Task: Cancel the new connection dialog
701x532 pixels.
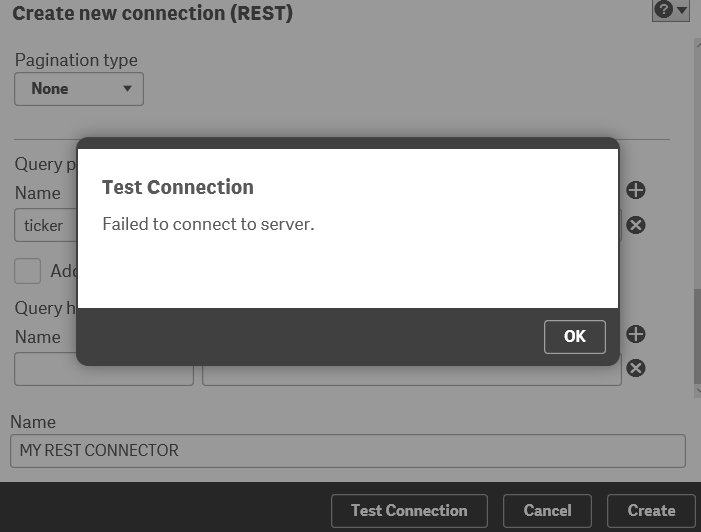Action: click(547, 510)
